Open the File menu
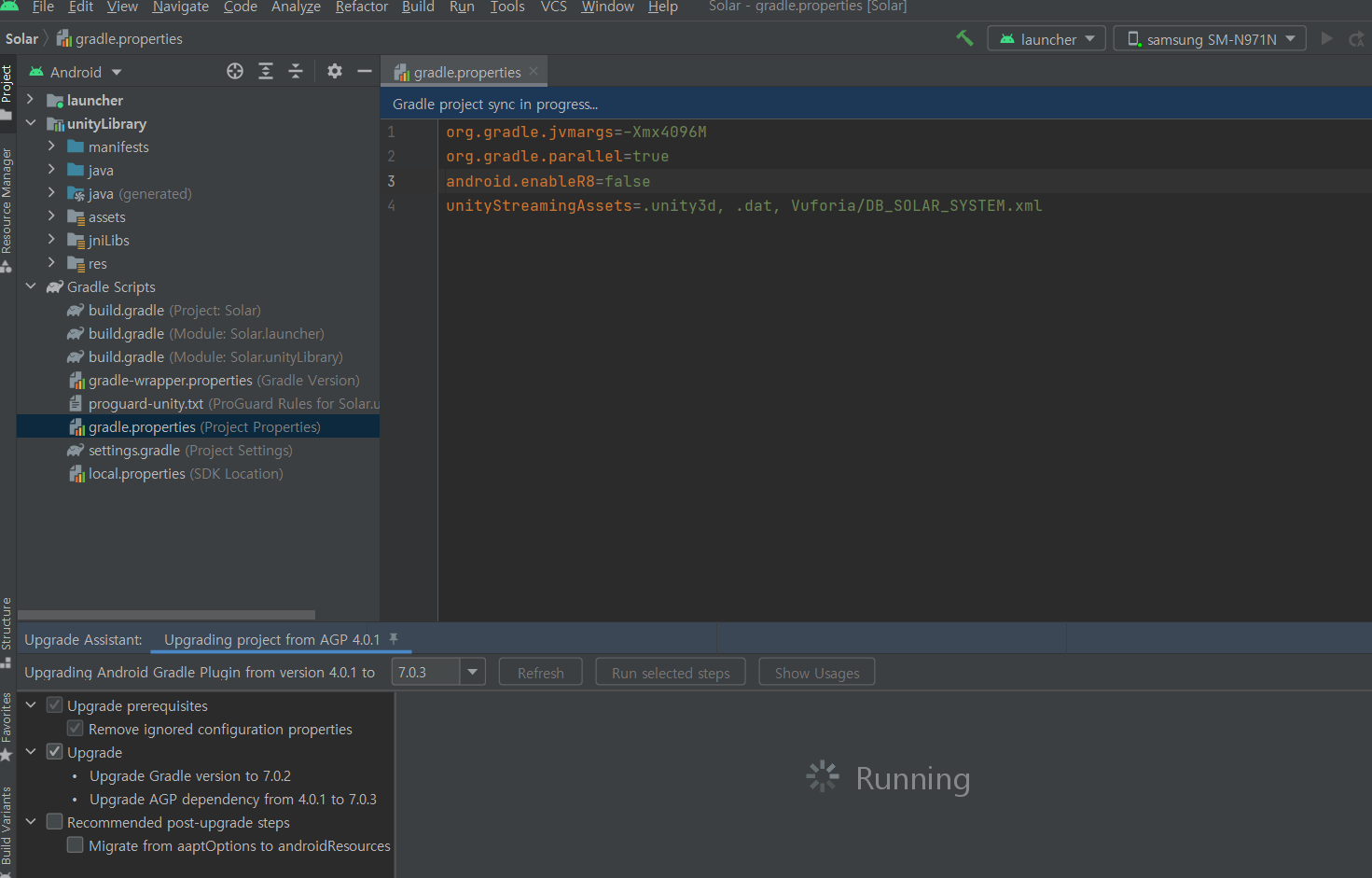 point(43,7)
